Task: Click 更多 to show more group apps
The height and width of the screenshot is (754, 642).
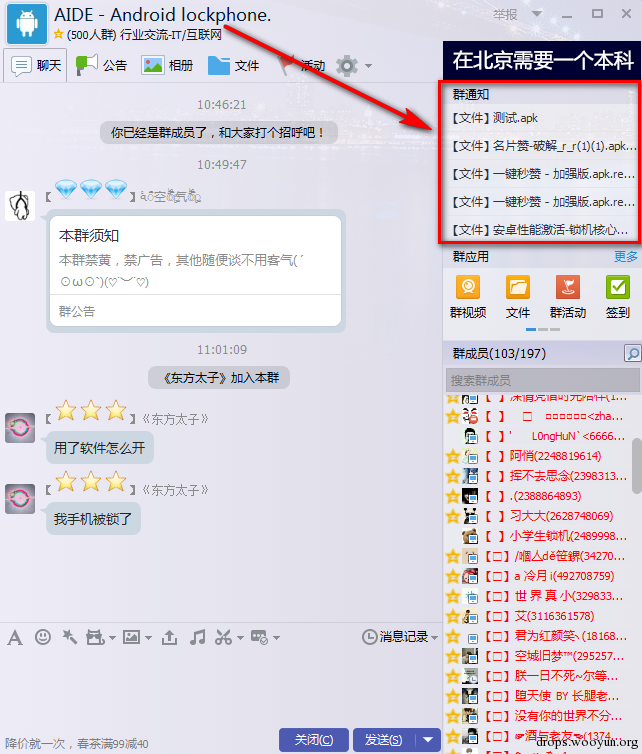Action: tap(626, 257)
